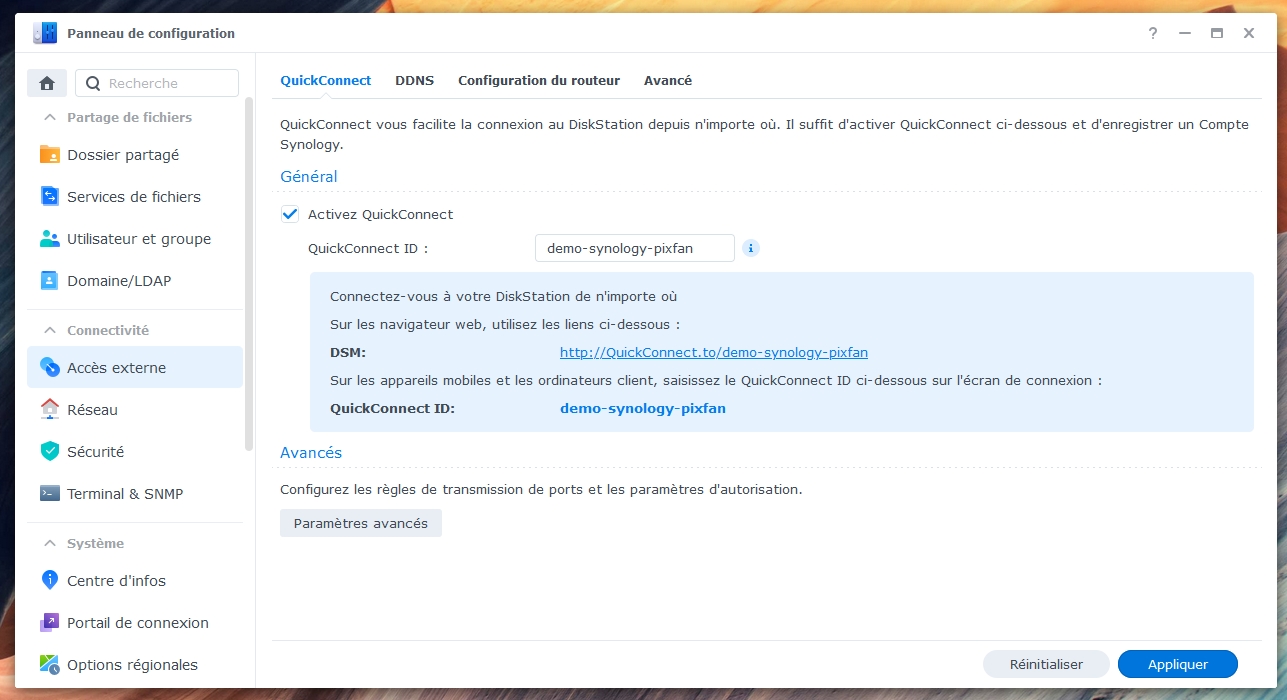Open the Dossier partagé folder icon
The image size is (1287, 700).
click(50, 155)
